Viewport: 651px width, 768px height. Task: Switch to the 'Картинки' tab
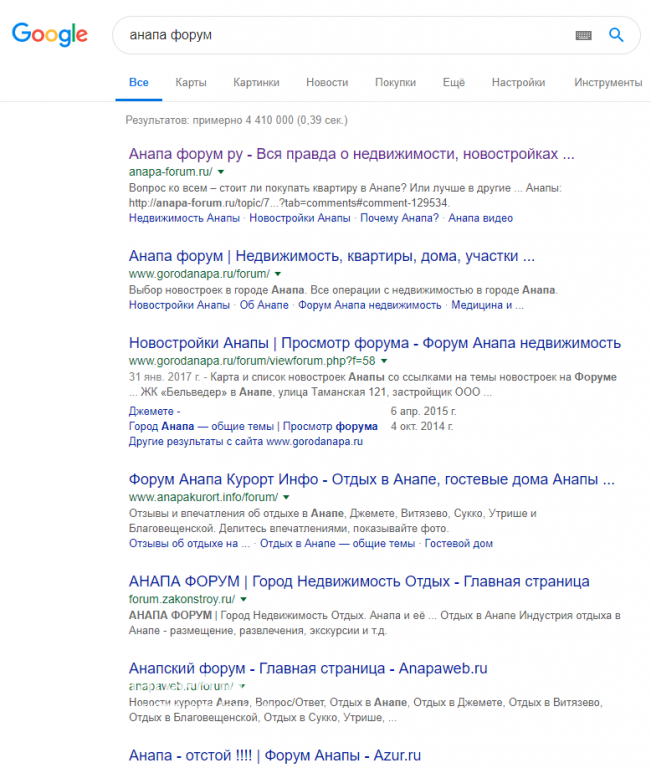pos(256,82)
